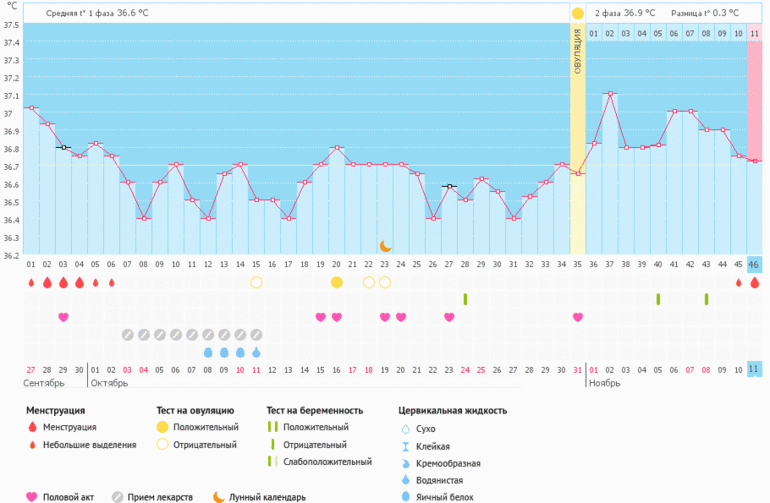770x503 pixels.
Task: Click the highlighted date 11 in November
Action: point(754,369)
